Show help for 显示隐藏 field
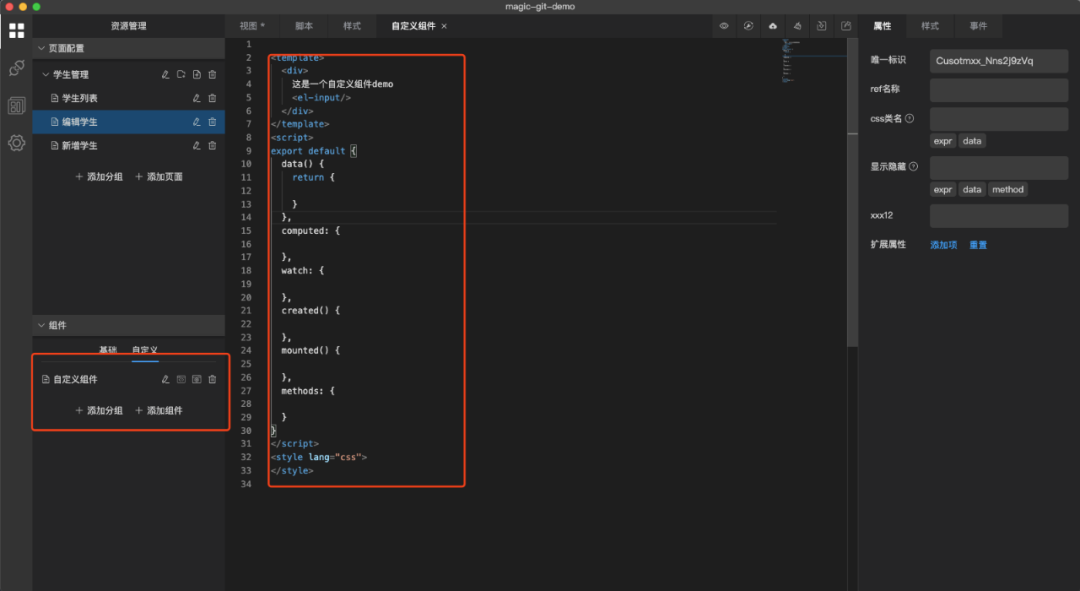 click(913, 167)
